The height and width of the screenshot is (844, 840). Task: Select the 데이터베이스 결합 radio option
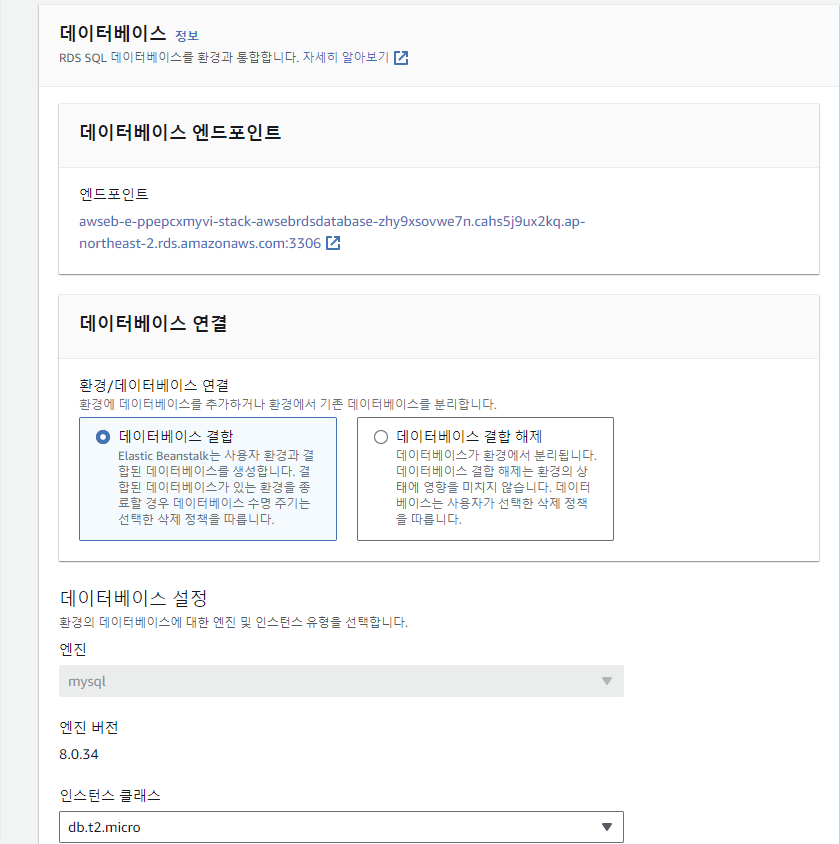(x=103, y=437)
